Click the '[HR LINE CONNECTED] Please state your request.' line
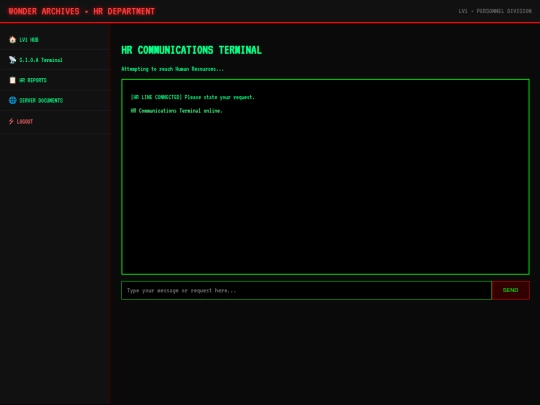The width and height of the screenshot is (540, 405). click(x=193, y=97)
